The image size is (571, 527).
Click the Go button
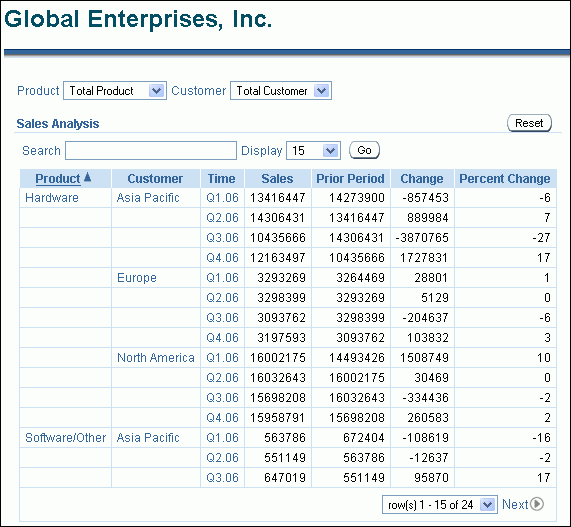pos(364,150)
